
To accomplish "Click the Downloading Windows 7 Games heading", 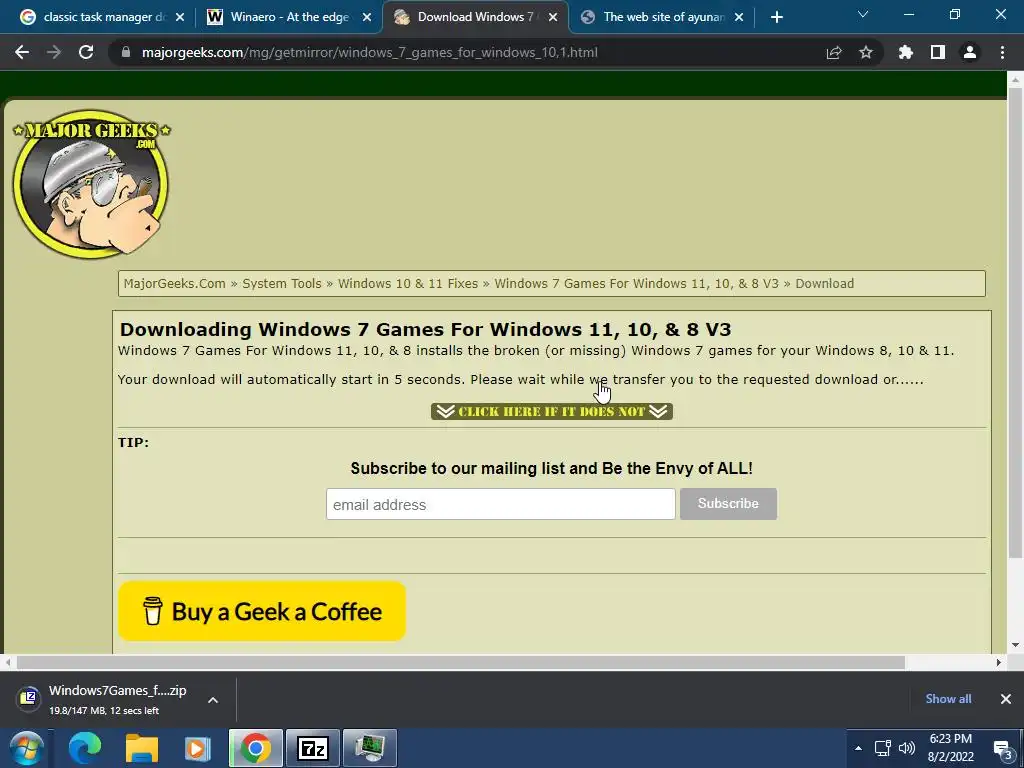I will (x=425, y=329).
